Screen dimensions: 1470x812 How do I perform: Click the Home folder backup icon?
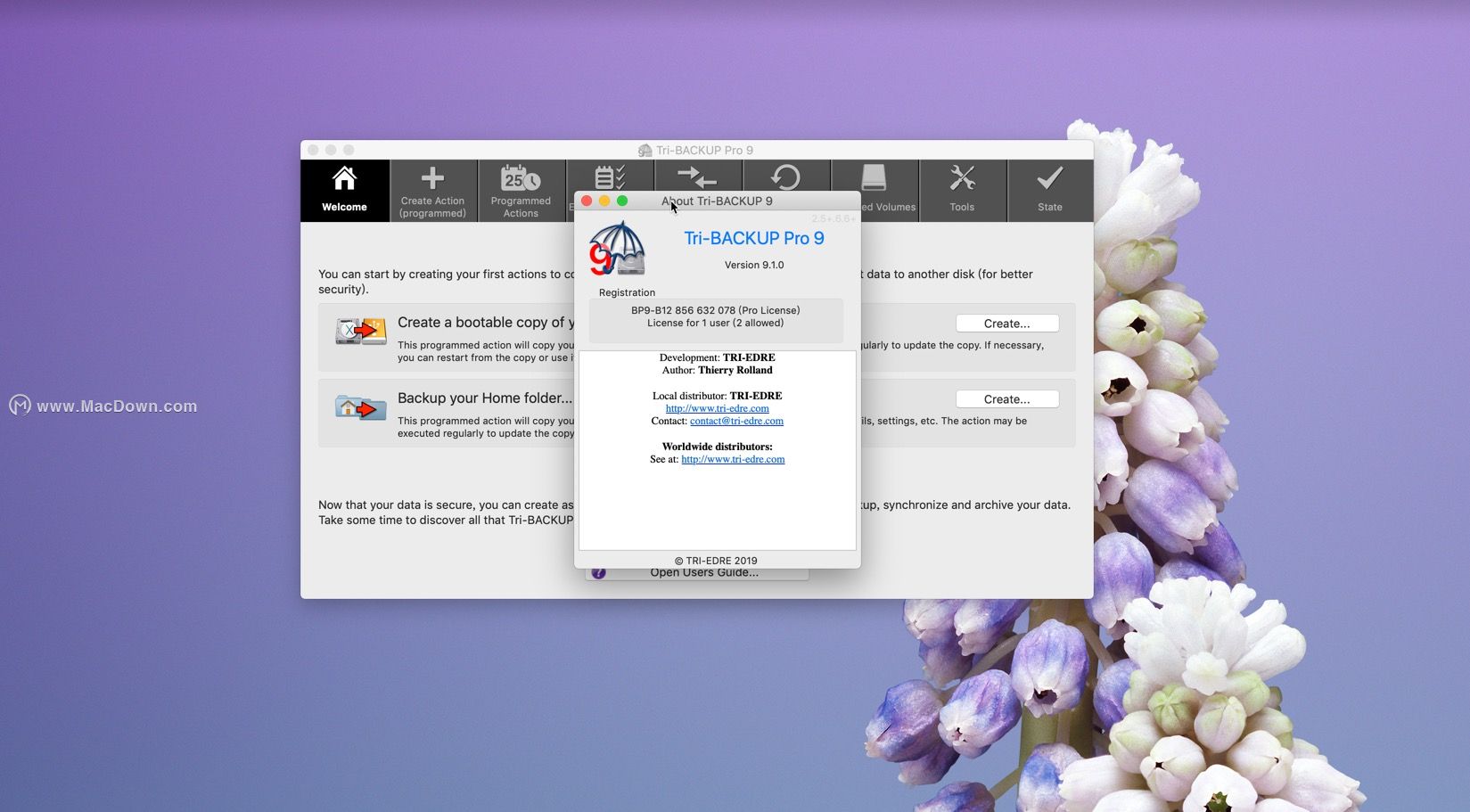pyautogui.click(x=360, y=407)
